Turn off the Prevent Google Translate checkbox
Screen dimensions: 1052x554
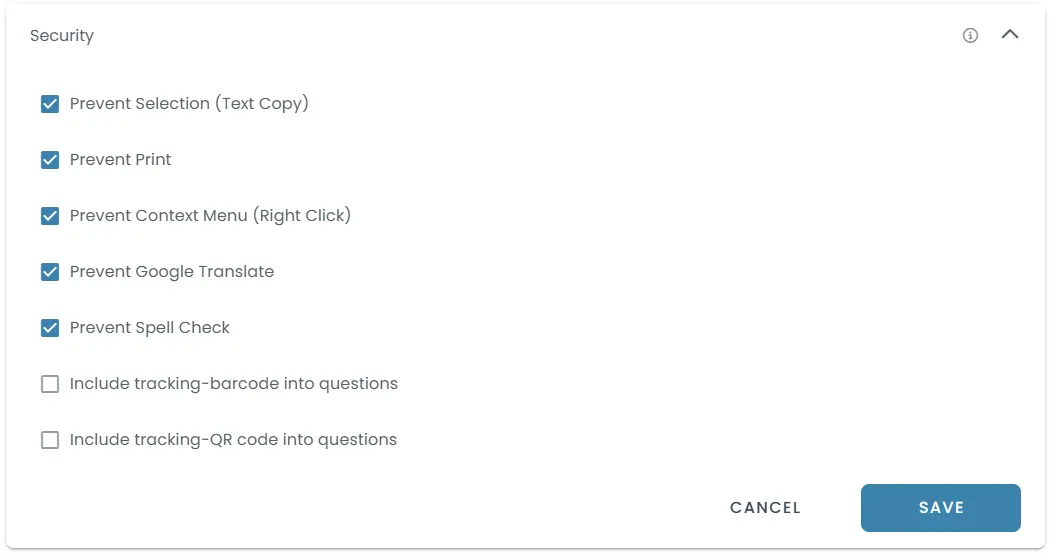[50, 272]
